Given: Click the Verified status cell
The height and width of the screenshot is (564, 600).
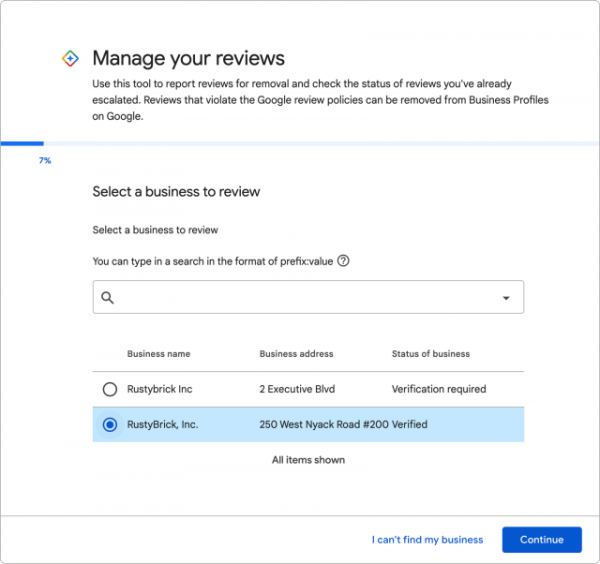Looking at the screenshot, I should click(409, 424).
